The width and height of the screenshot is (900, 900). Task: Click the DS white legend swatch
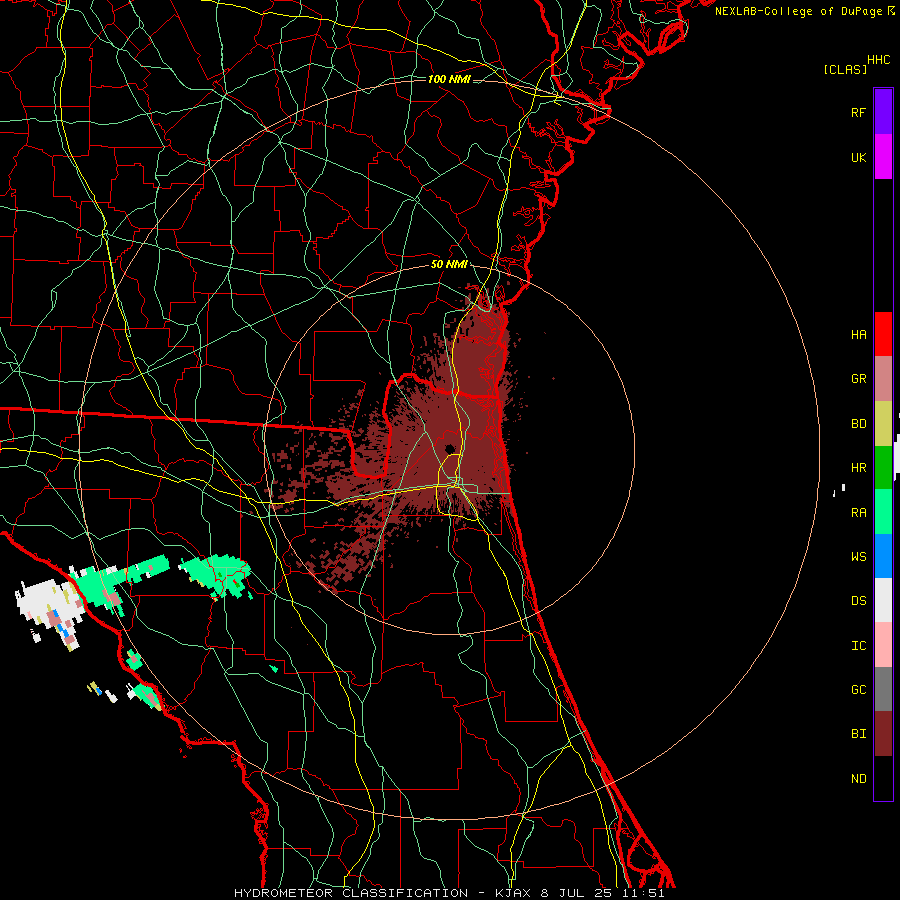tap(883, 600)
